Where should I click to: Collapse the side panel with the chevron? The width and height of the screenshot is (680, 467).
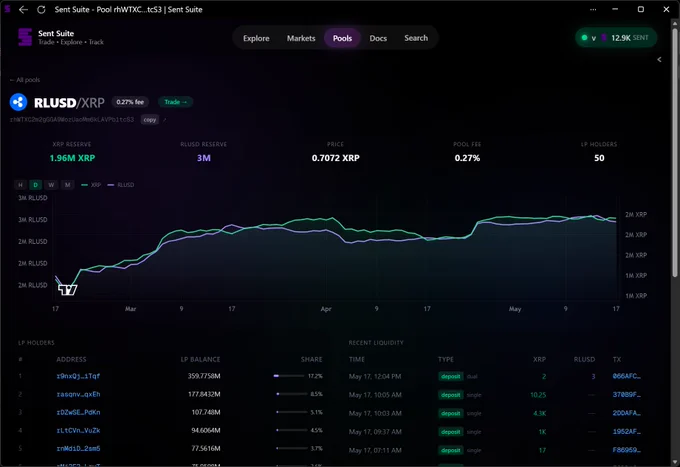[659, 60]
